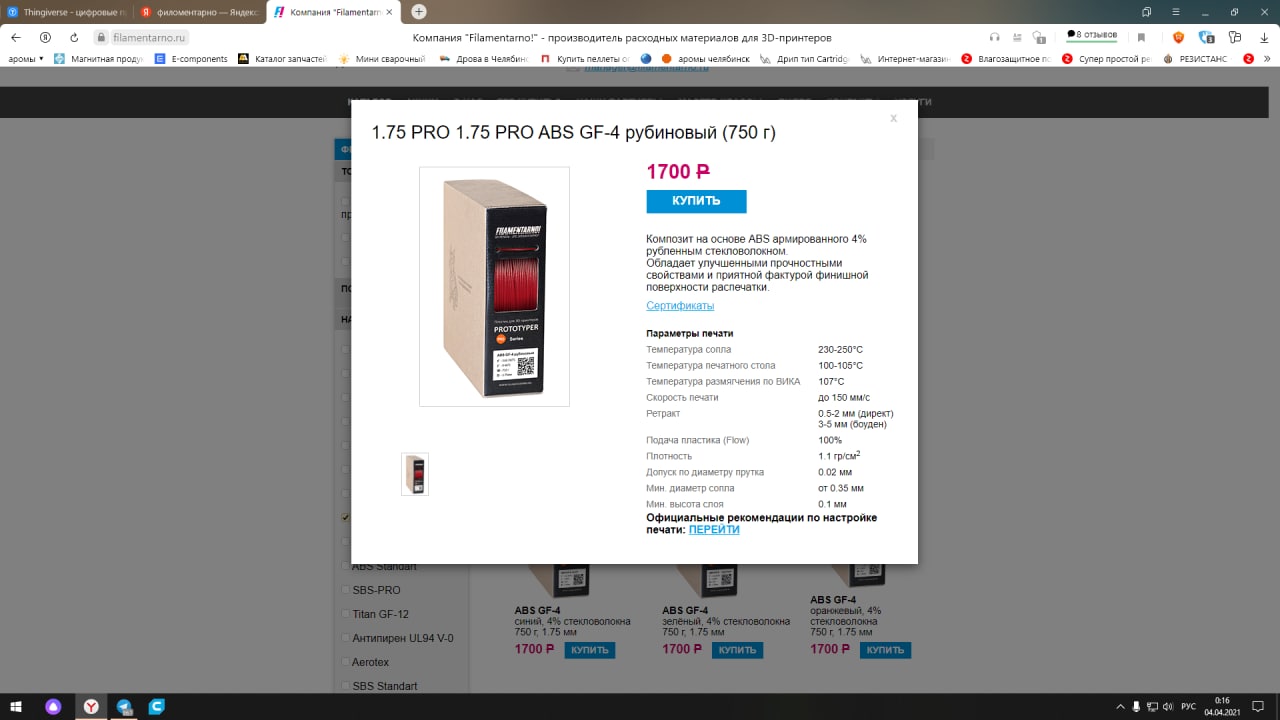The width and height of the screenshot is (1280, 720).
Task: Open a new browser tab
Action: (419, 11)
